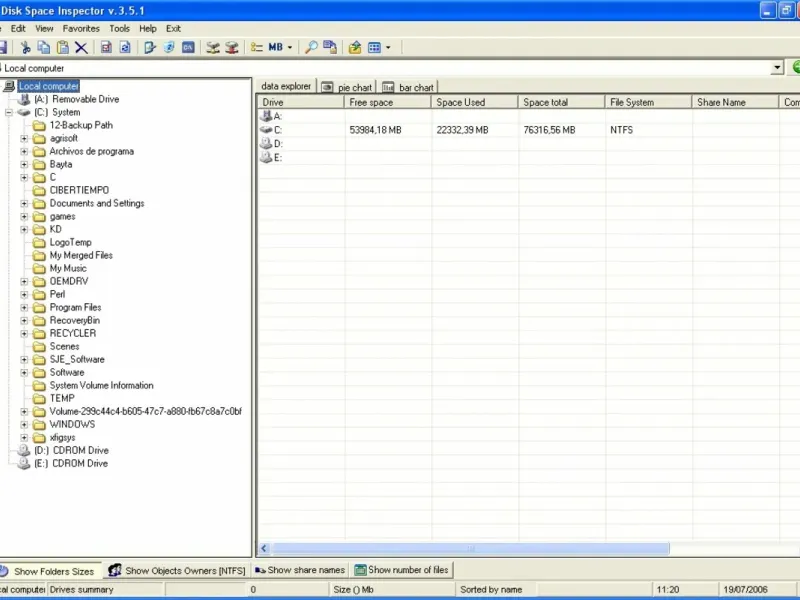Expand the Program Files folder node
The width and height of the screenshot is (800, 600).
(x=24, y=308)
